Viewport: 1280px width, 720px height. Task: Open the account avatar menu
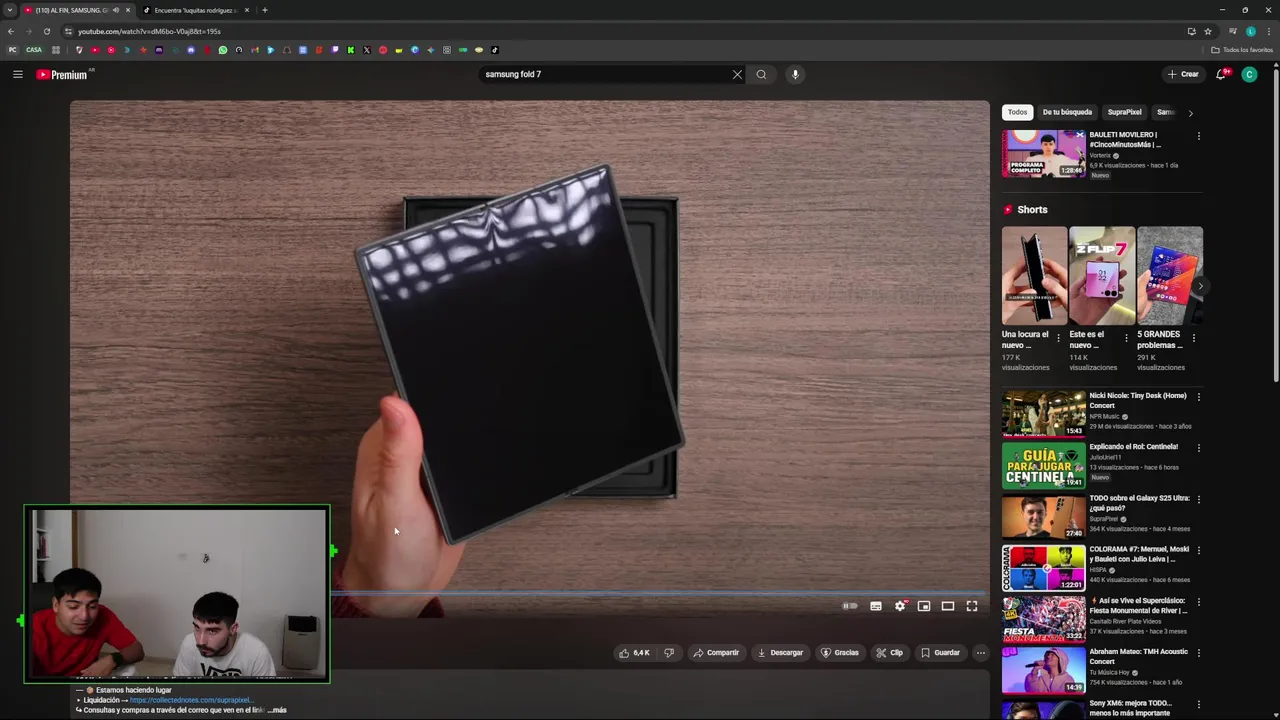point(1249,74)
